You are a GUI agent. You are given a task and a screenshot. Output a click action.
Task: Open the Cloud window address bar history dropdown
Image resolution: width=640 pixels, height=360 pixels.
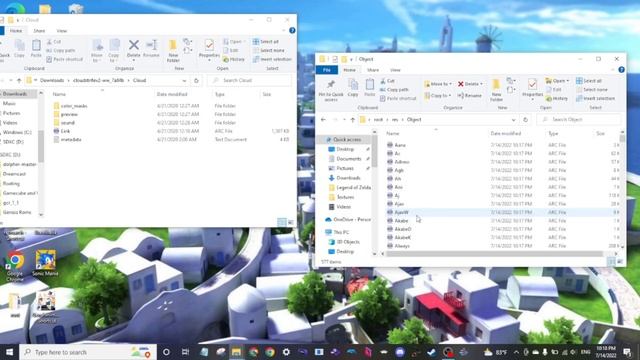[x=184, y=80]
